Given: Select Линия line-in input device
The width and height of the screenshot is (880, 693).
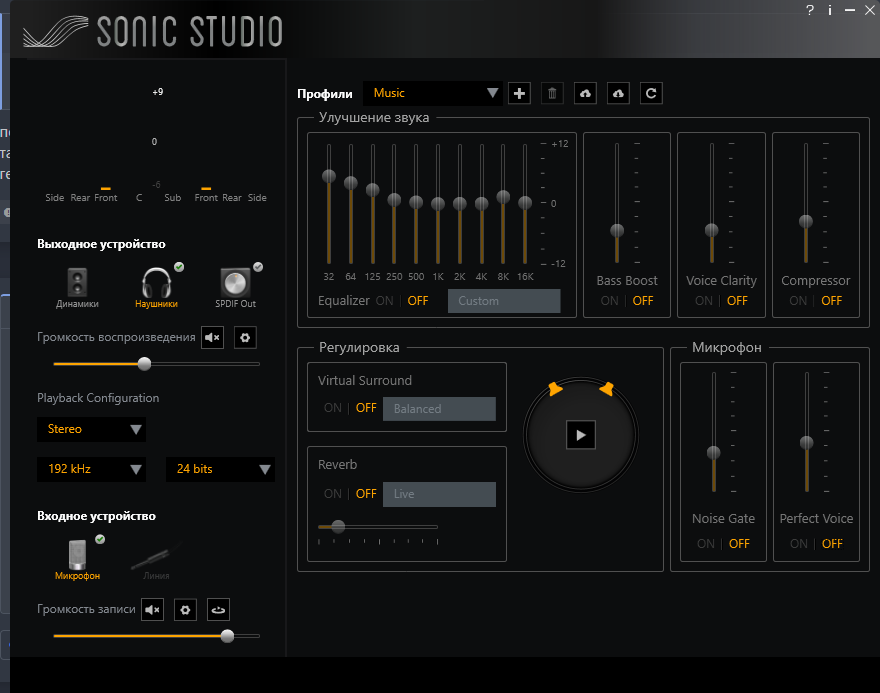Looking at the screenshot, I should (156, 559).
